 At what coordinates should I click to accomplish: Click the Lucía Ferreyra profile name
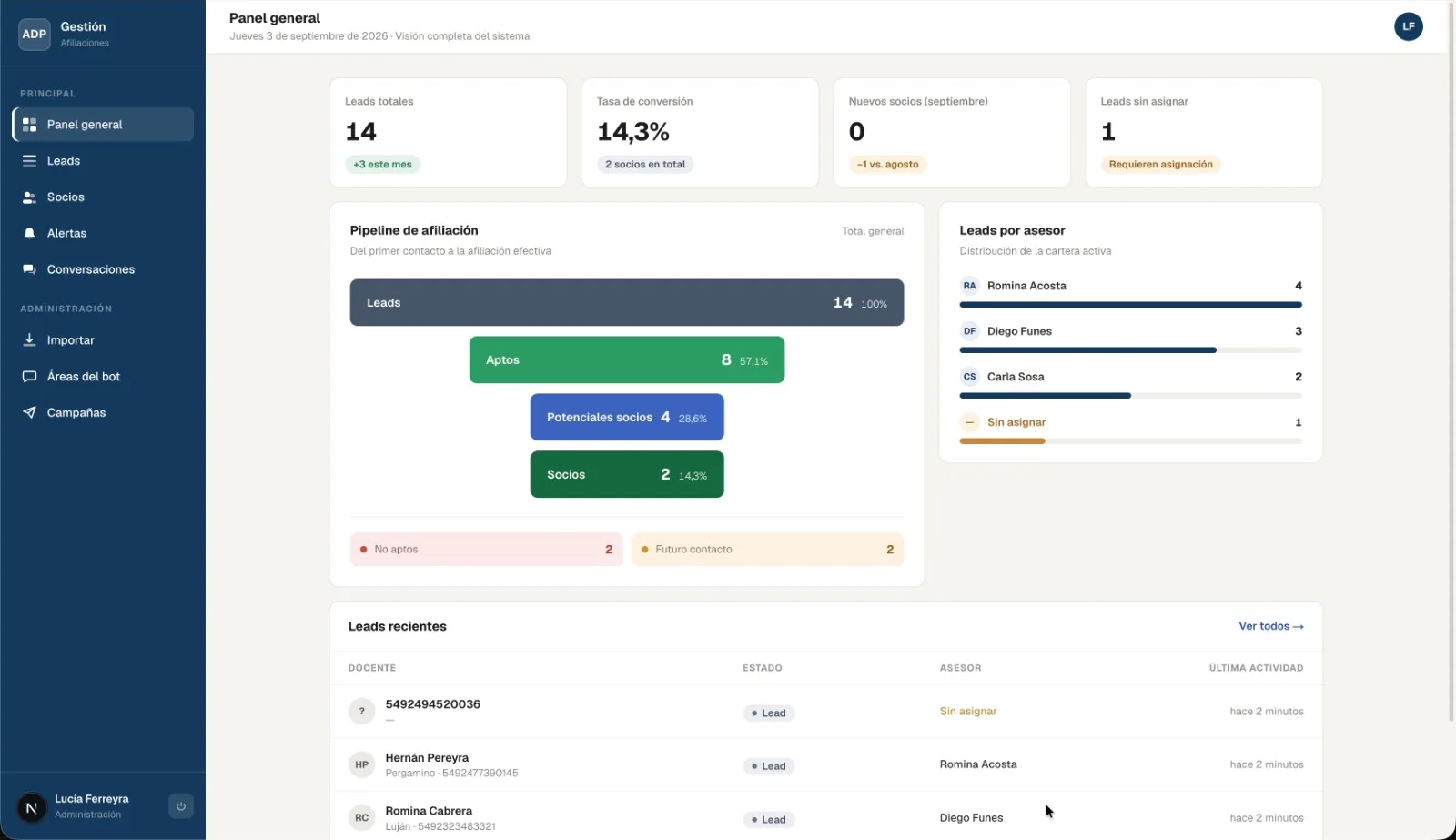(x=92, y=799)
